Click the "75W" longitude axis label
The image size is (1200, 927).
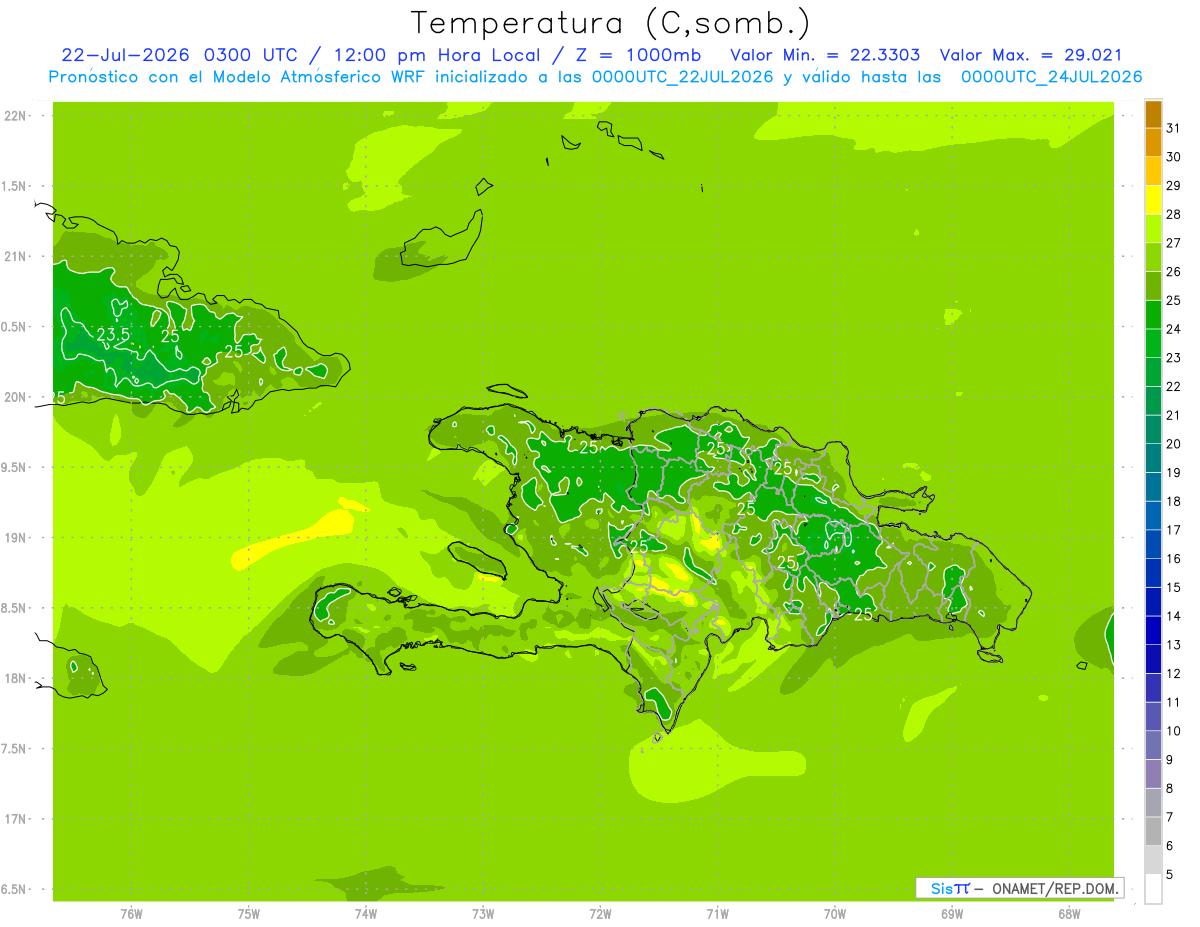click(249, 914)
